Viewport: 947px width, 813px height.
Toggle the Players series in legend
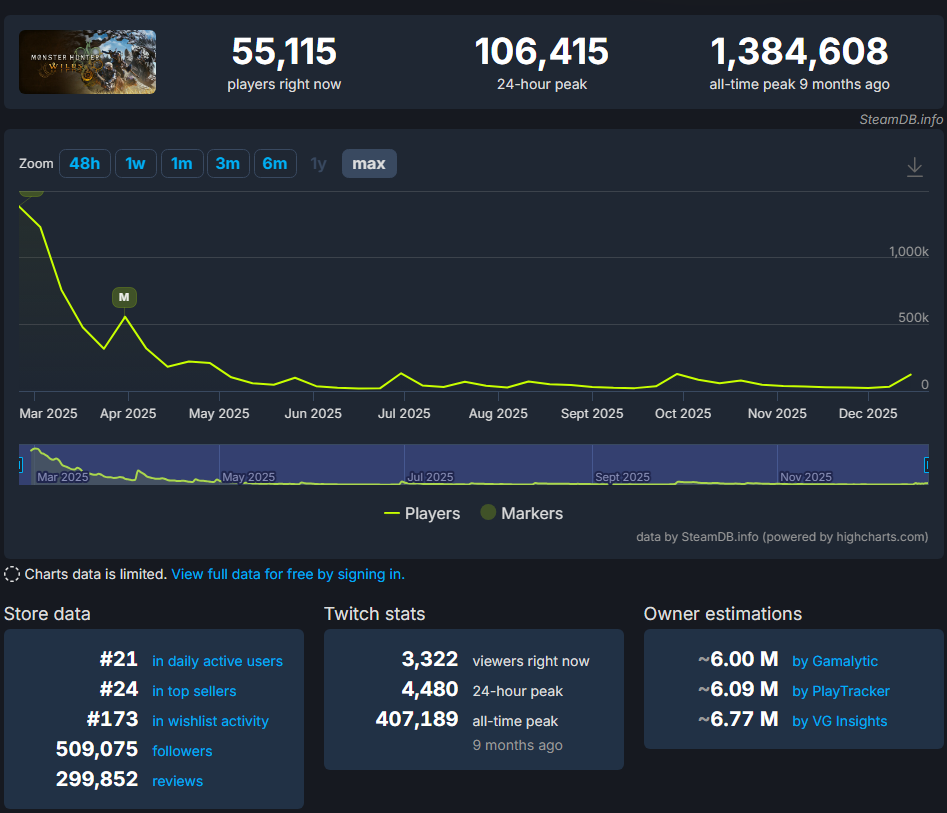422,513
